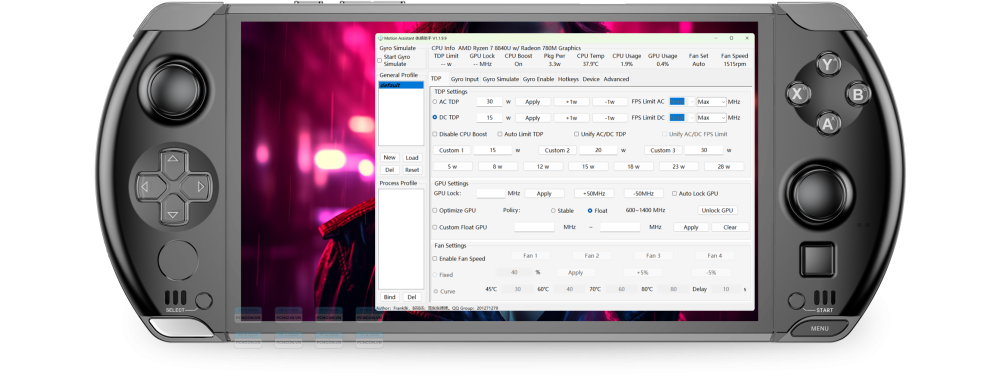Click +1w in the DC TDP row
This screenshot has height=381, width=1000.
click(x=571, y=118)
